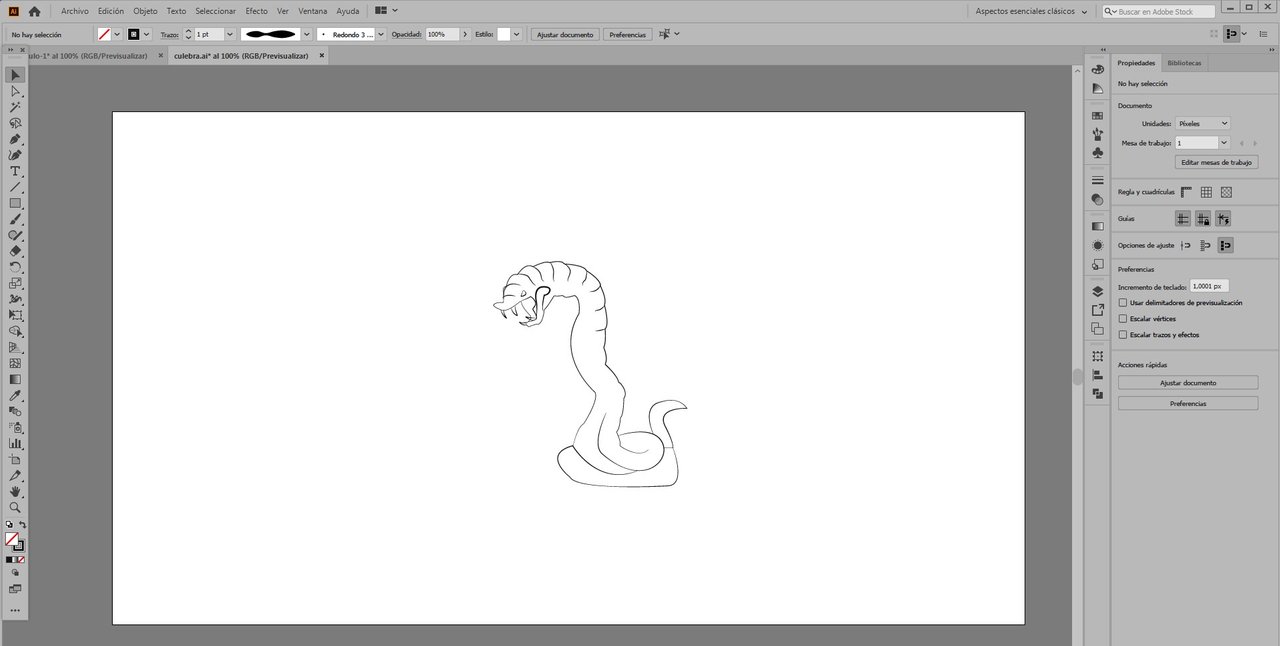Toggle snap to point in Opciones de ajuste
The image size is (1280, 646).
1186,245
